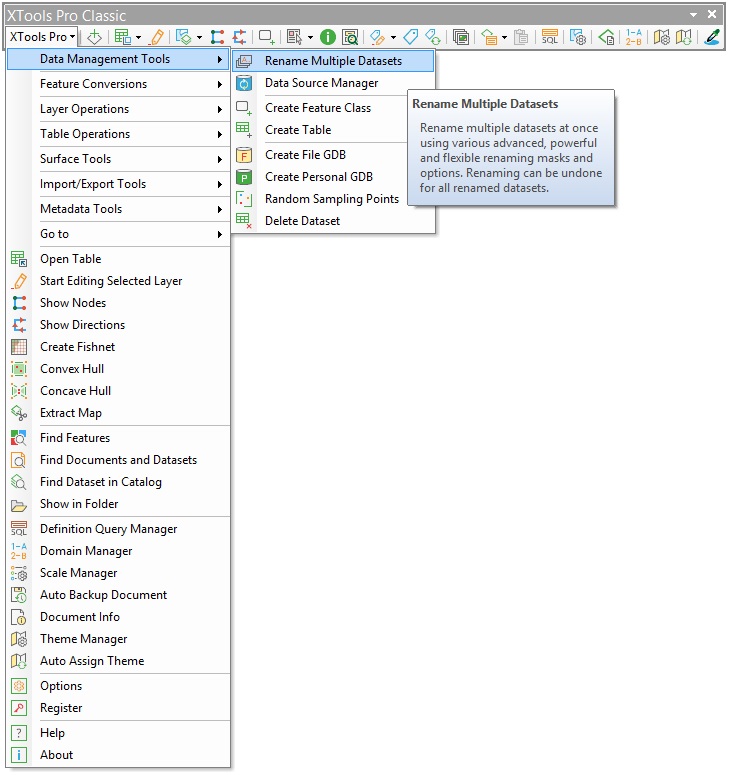
Task: Open the Table Operations submenu
Action: pos(119,134)
